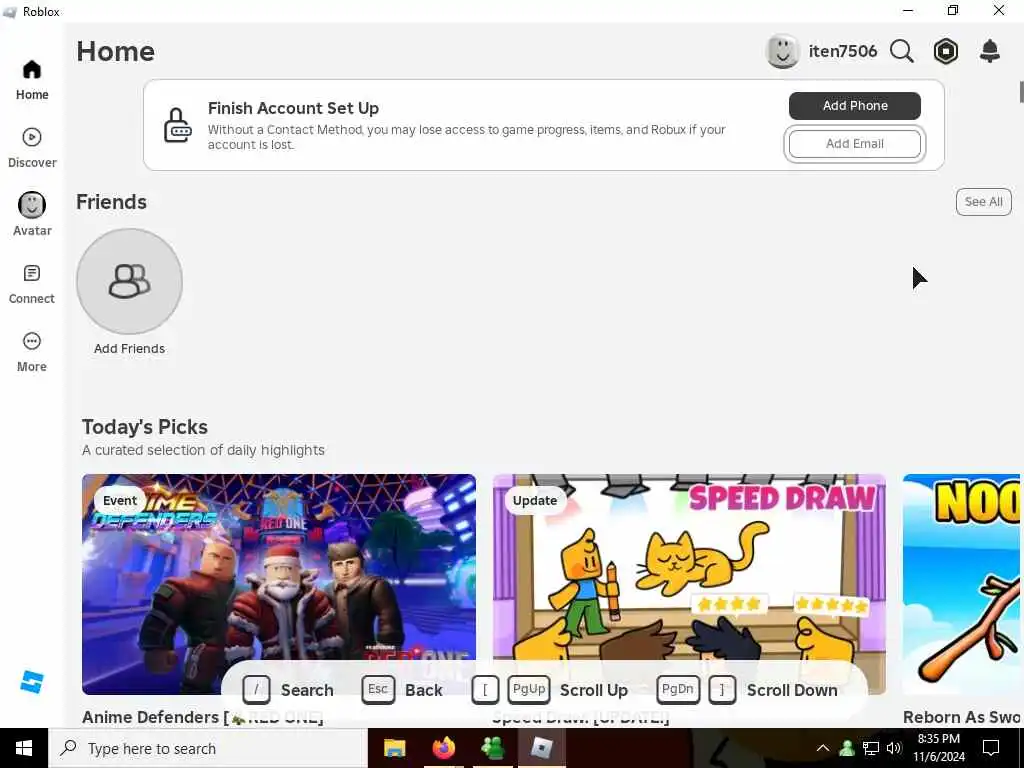Viewport: 1024px width, 768px height.
Task: Click the Search shortcut hint
Action: coord(288,690)
